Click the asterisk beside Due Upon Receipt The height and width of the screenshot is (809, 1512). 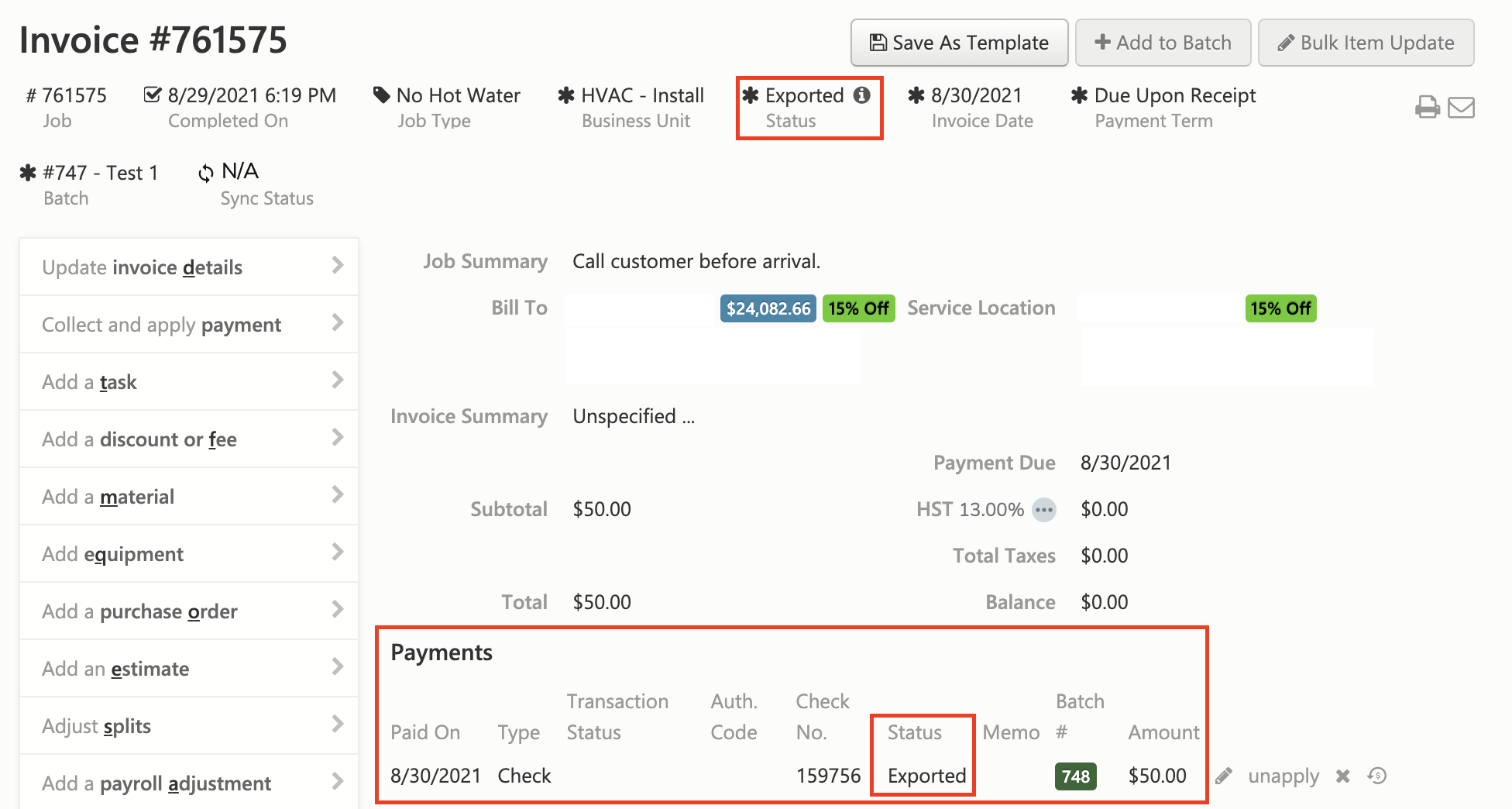[x=1079, y=95]
